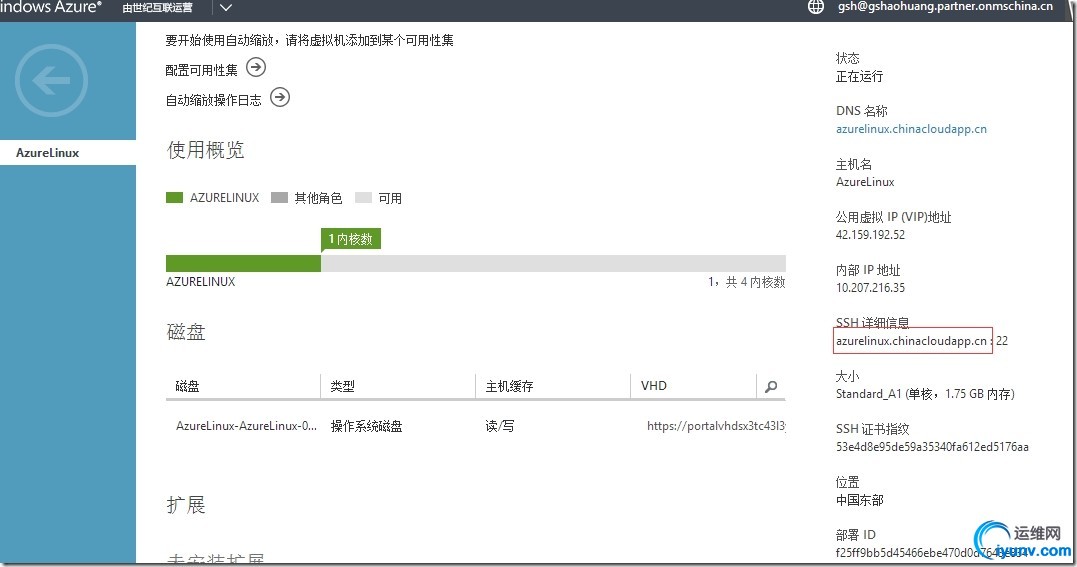This screenshot has width=1077, height=567.
Task: Click the green AZURELINUX usage bar
Action: point(243,263)
